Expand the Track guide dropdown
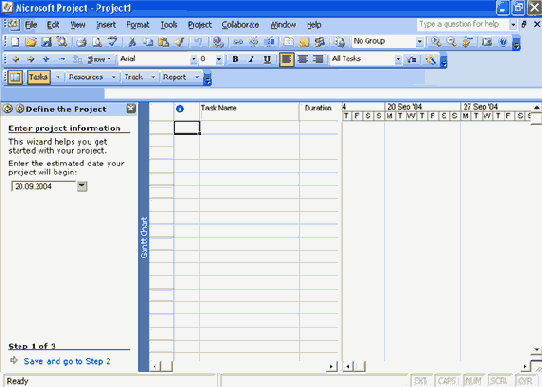This screenshot has width=542, height=387. (x=153, y=77)
